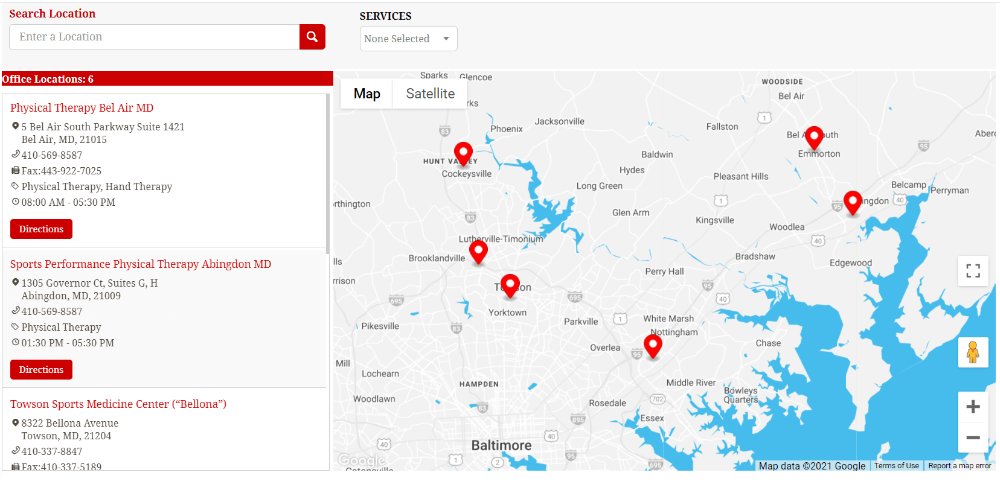The height and width of the screenshot is (488, 1000).
Task: Open the Services None Selected dropdown
Action: click(x=408, y=39)
